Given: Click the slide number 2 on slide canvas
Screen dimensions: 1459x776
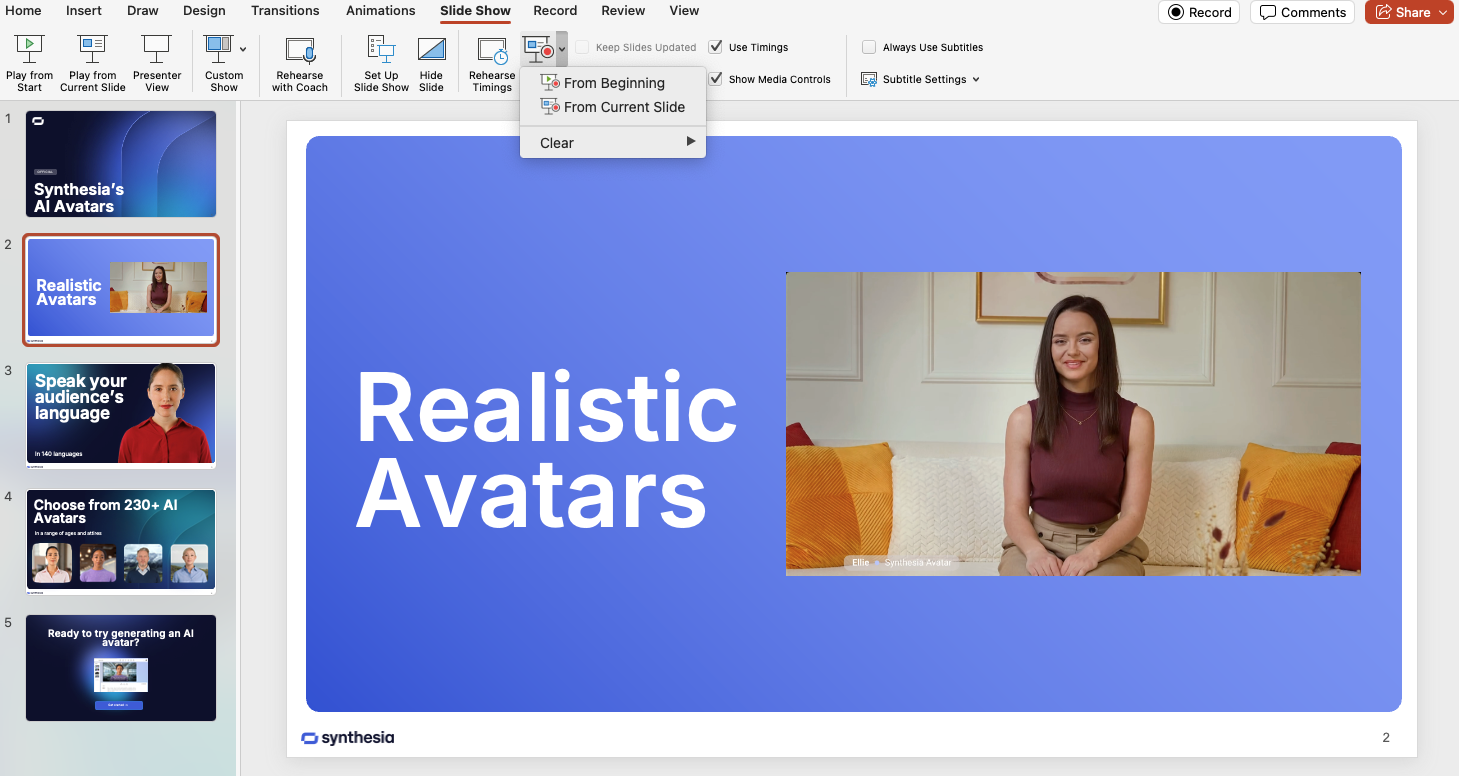Looking at the screenshot, I should 1386,738.
